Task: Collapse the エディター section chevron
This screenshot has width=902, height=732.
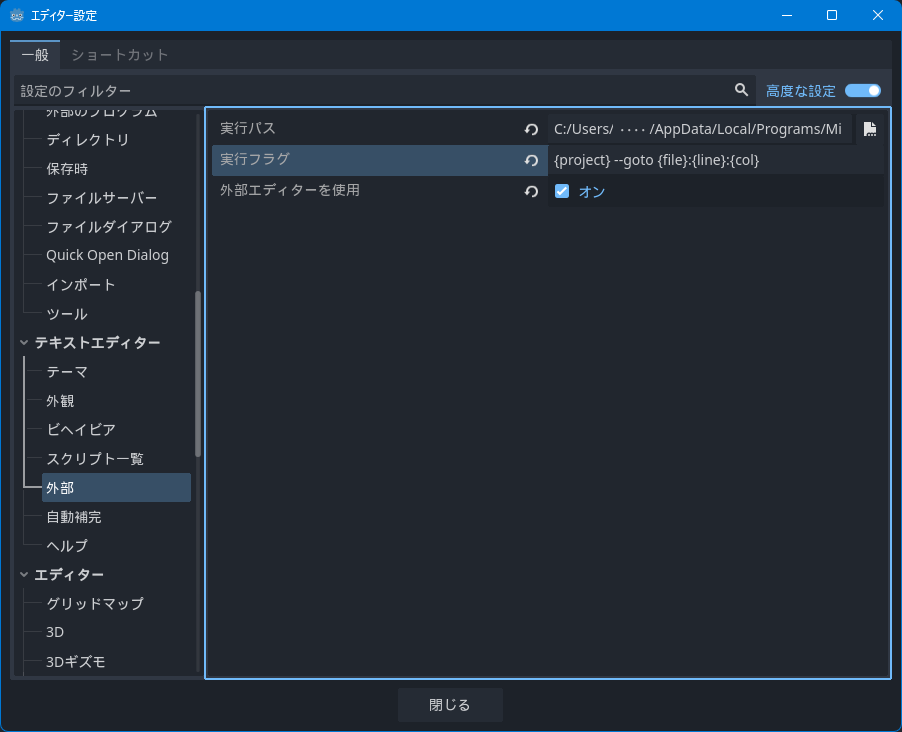Action: 24,574
